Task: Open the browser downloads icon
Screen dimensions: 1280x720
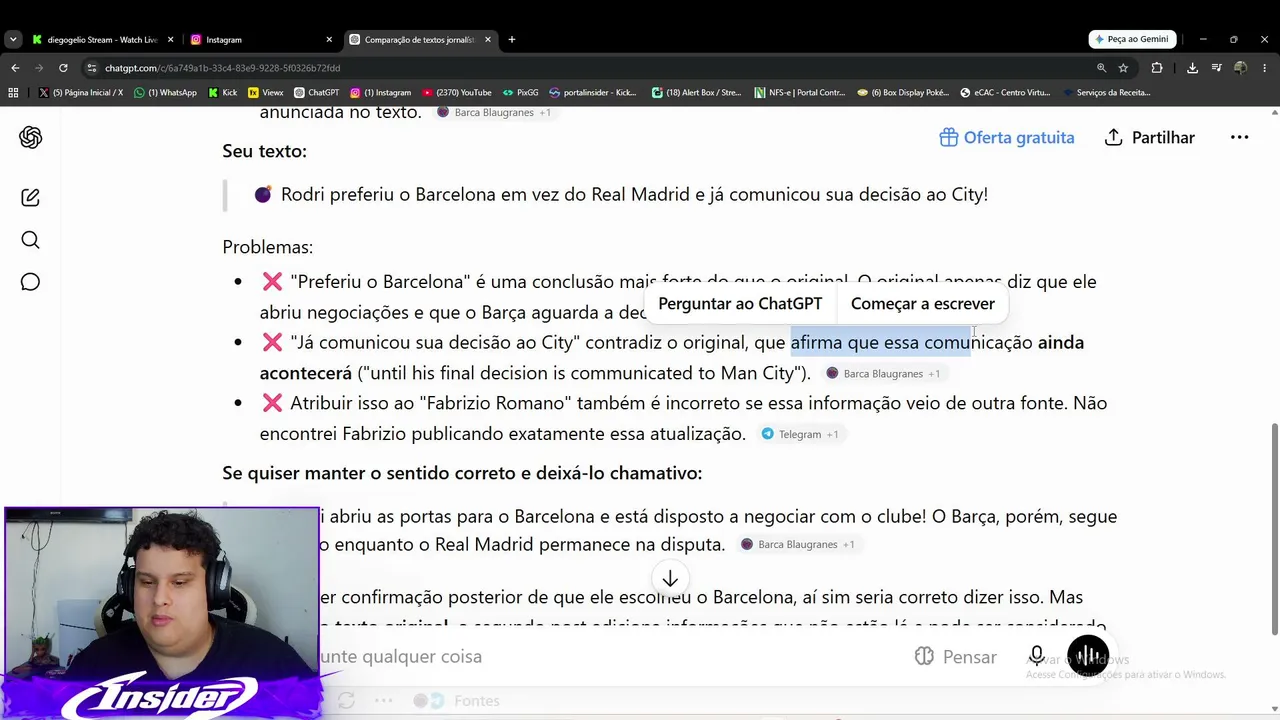Action: [1192, 68]
